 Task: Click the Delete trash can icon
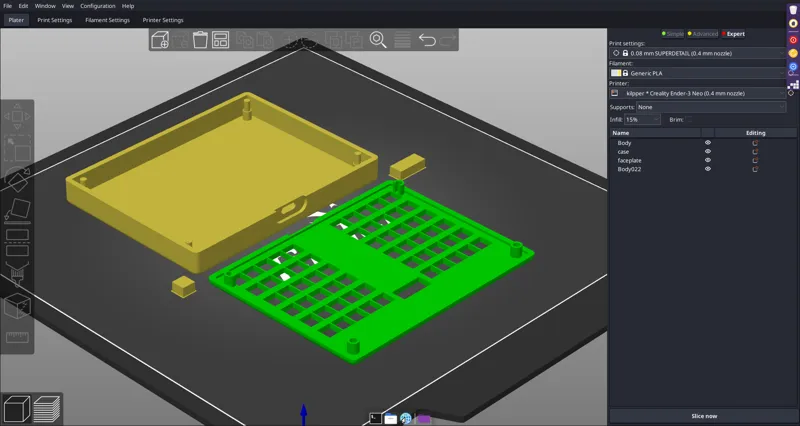pos(200,40)
